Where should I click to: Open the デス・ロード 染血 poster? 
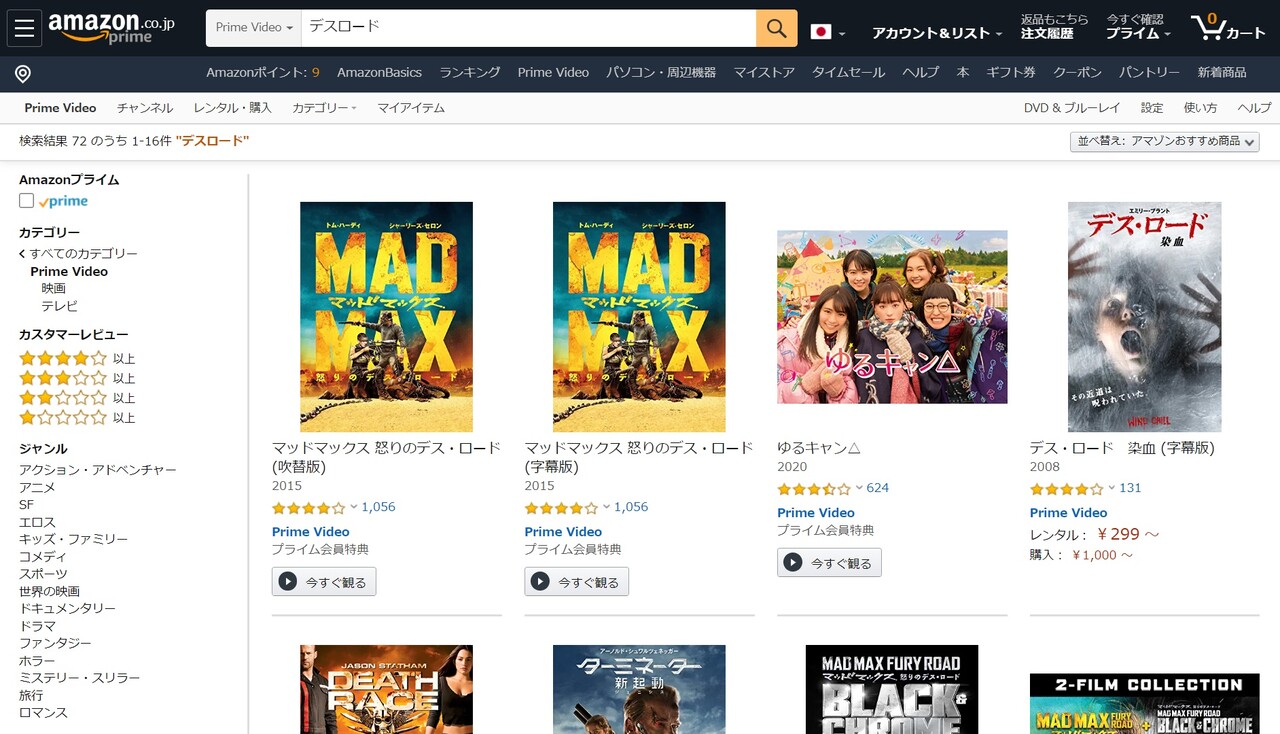[1144, 317]
